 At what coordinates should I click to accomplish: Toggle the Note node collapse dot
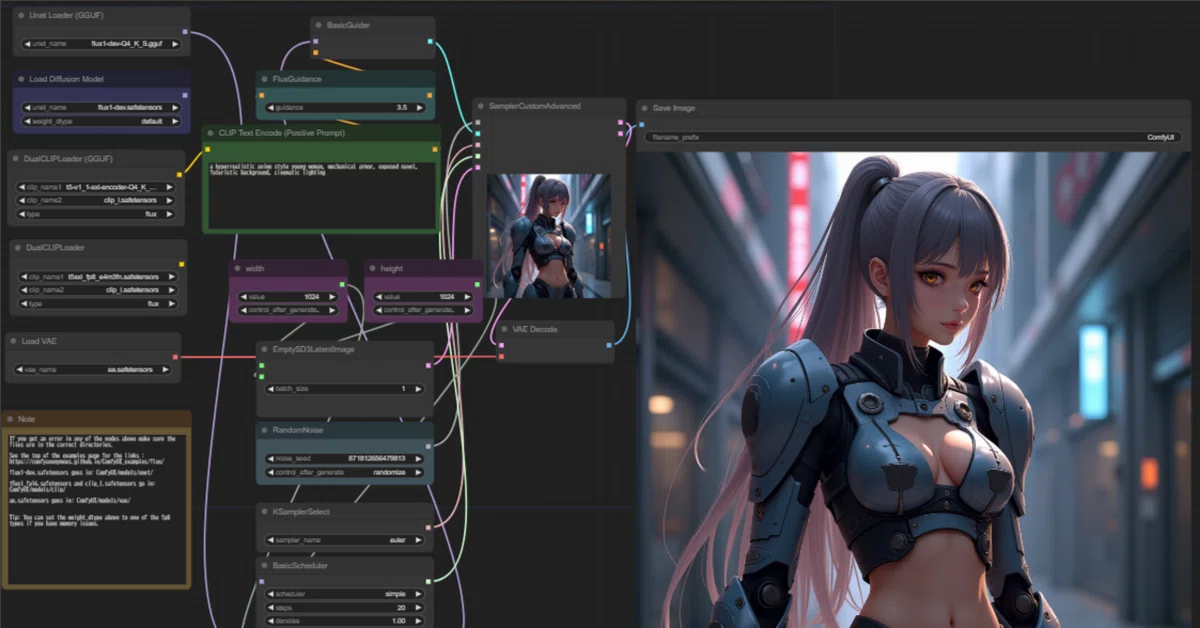point(11,419)
